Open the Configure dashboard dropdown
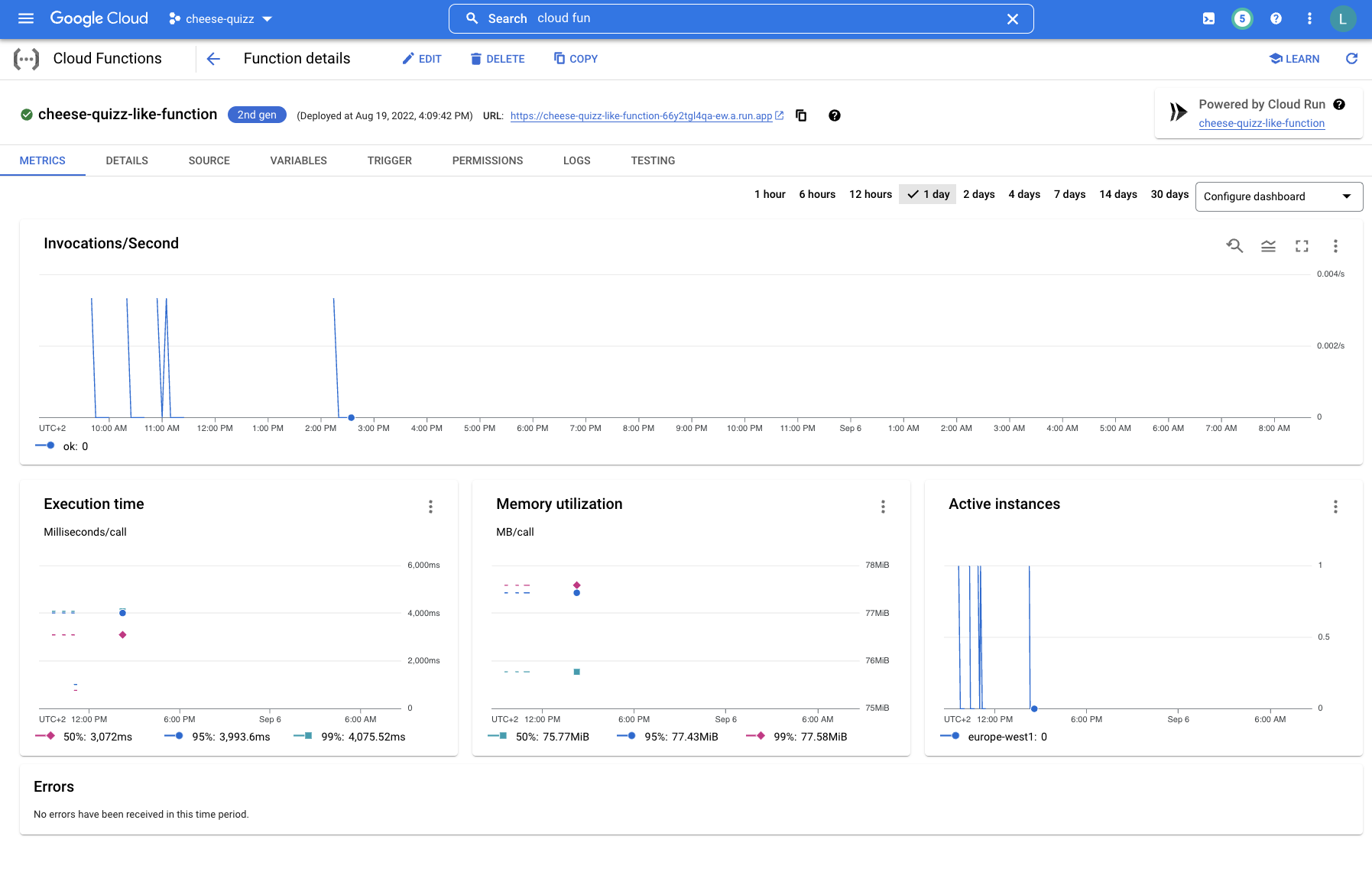The width and height of the screenshot is (1372, 888). coord(1279,196)
